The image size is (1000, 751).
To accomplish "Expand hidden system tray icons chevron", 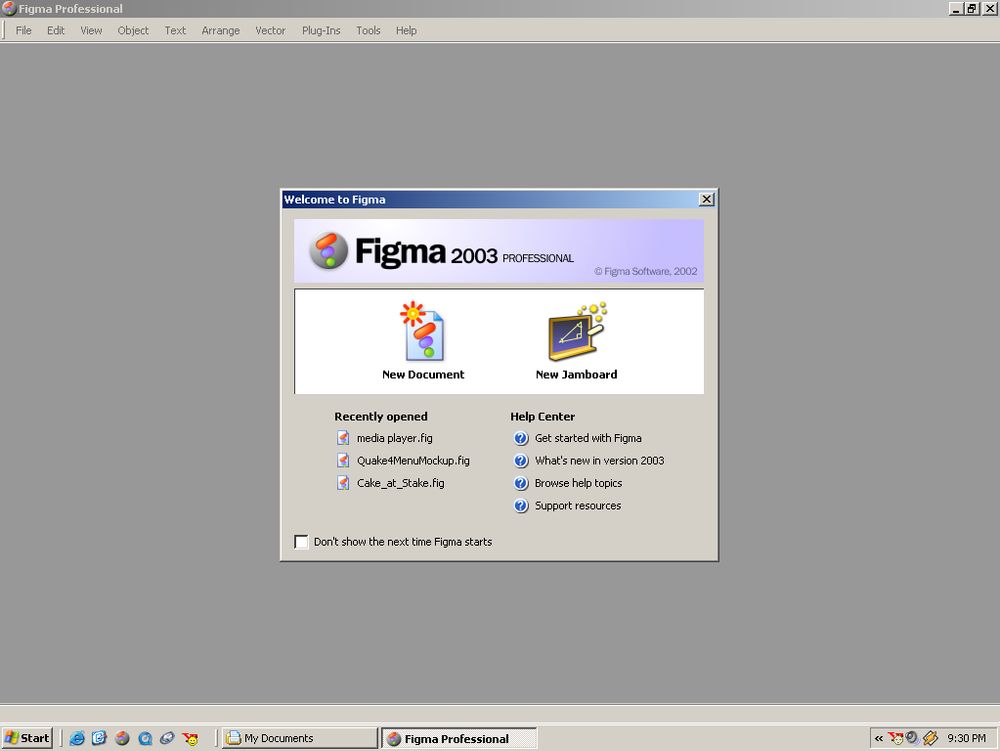I will point(879,738).
